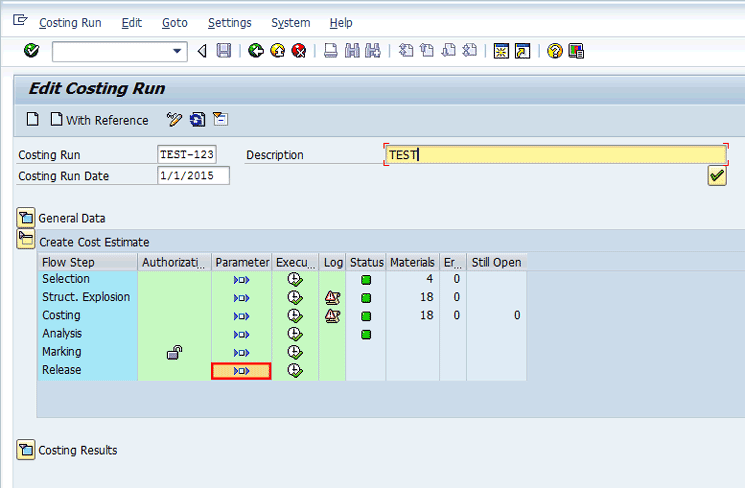The width and height of the screenshot is (745, 488).
Task: Go to Last Page icon
Action: tap(469, 50)
